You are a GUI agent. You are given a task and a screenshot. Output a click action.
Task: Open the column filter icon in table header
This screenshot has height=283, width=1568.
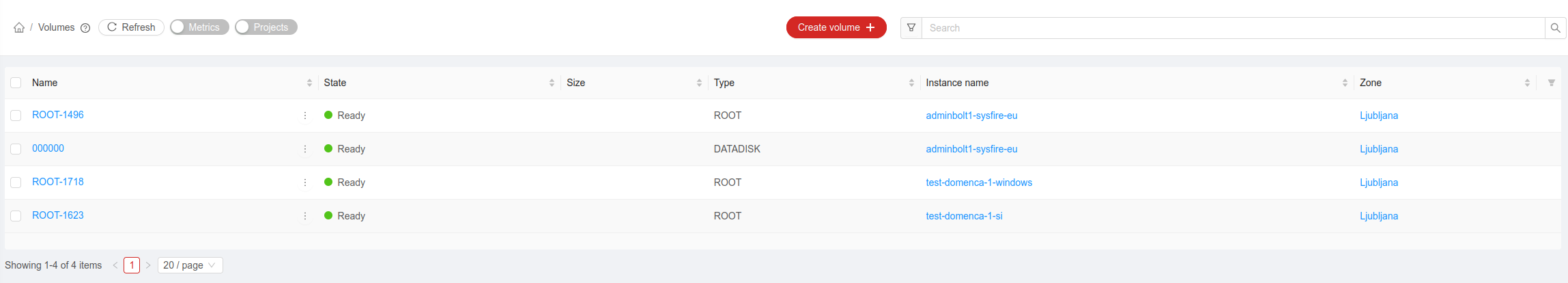[x=1551, y=83]
